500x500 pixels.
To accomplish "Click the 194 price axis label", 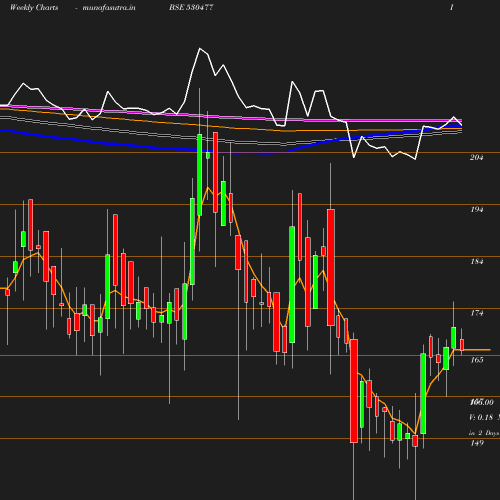I will coord(477,209).
